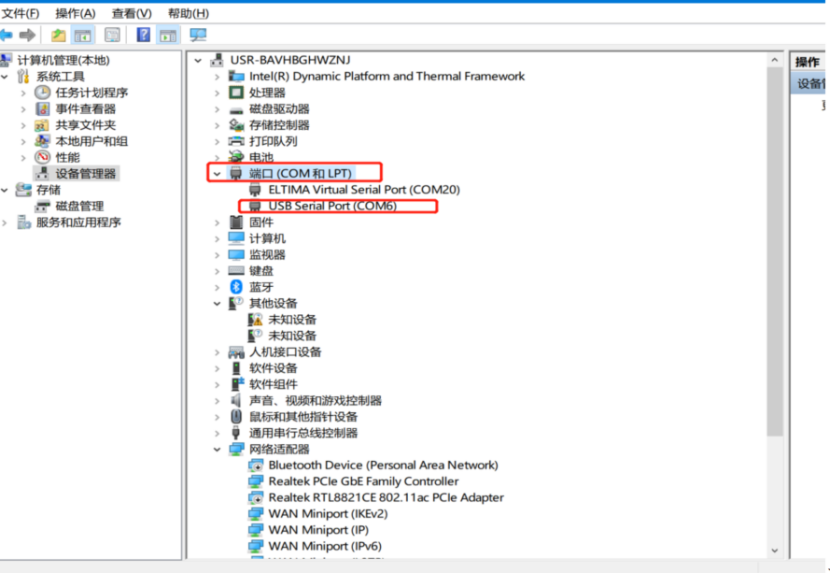The height and width of the screenshot is (573, 831).
Task: Open the 操作(A) menu
Action: pos(75,13)
